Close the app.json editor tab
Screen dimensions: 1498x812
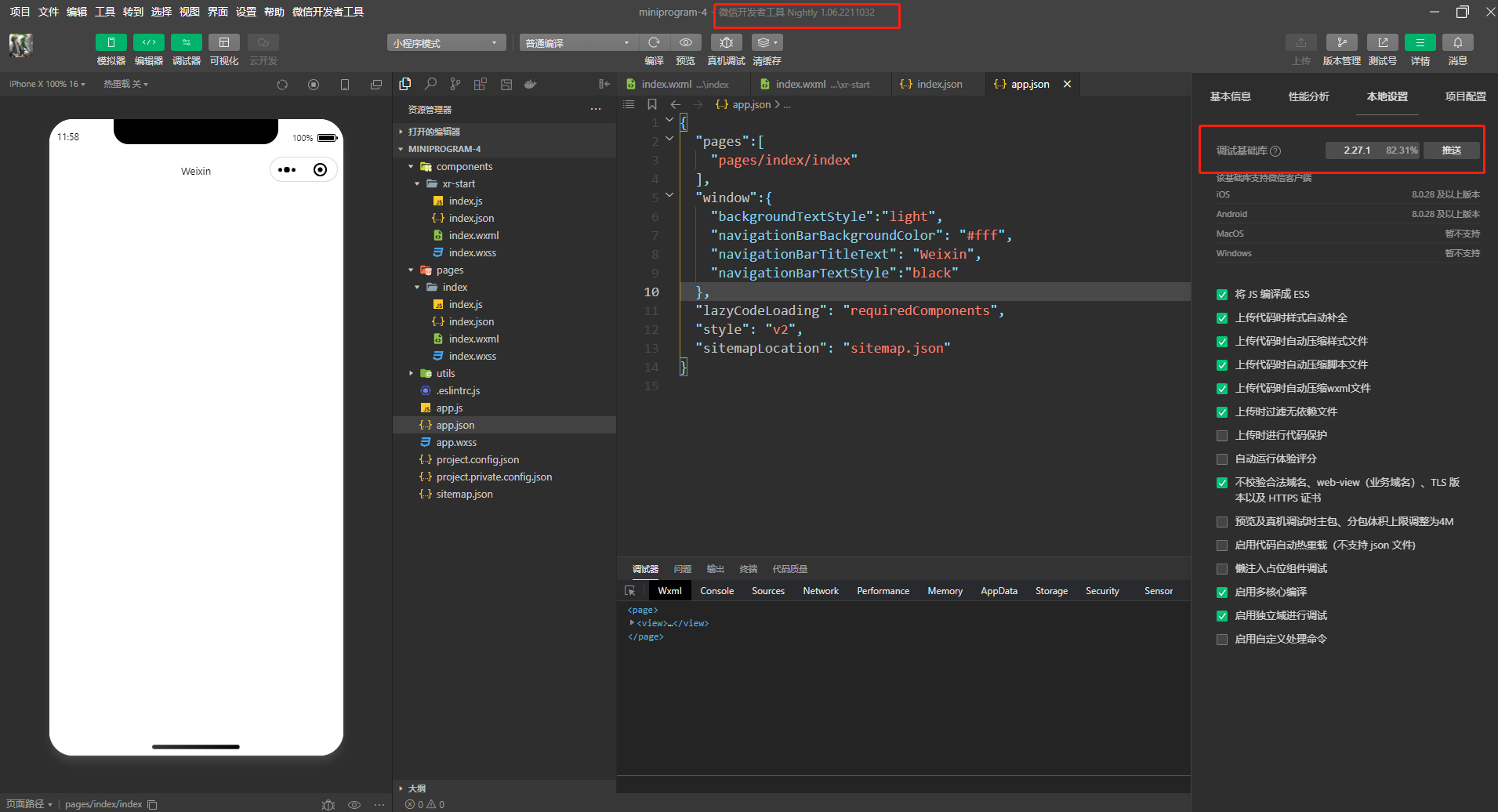[x=1067, y=84]
